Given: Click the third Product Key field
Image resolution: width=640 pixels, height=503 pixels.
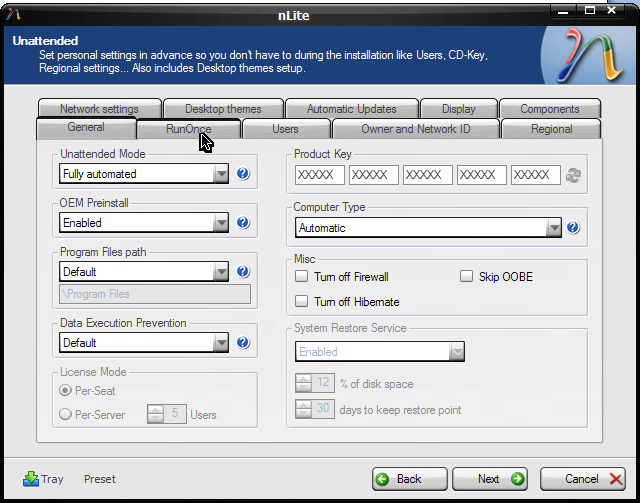Looking at the screenshot, I should point(427,175).
